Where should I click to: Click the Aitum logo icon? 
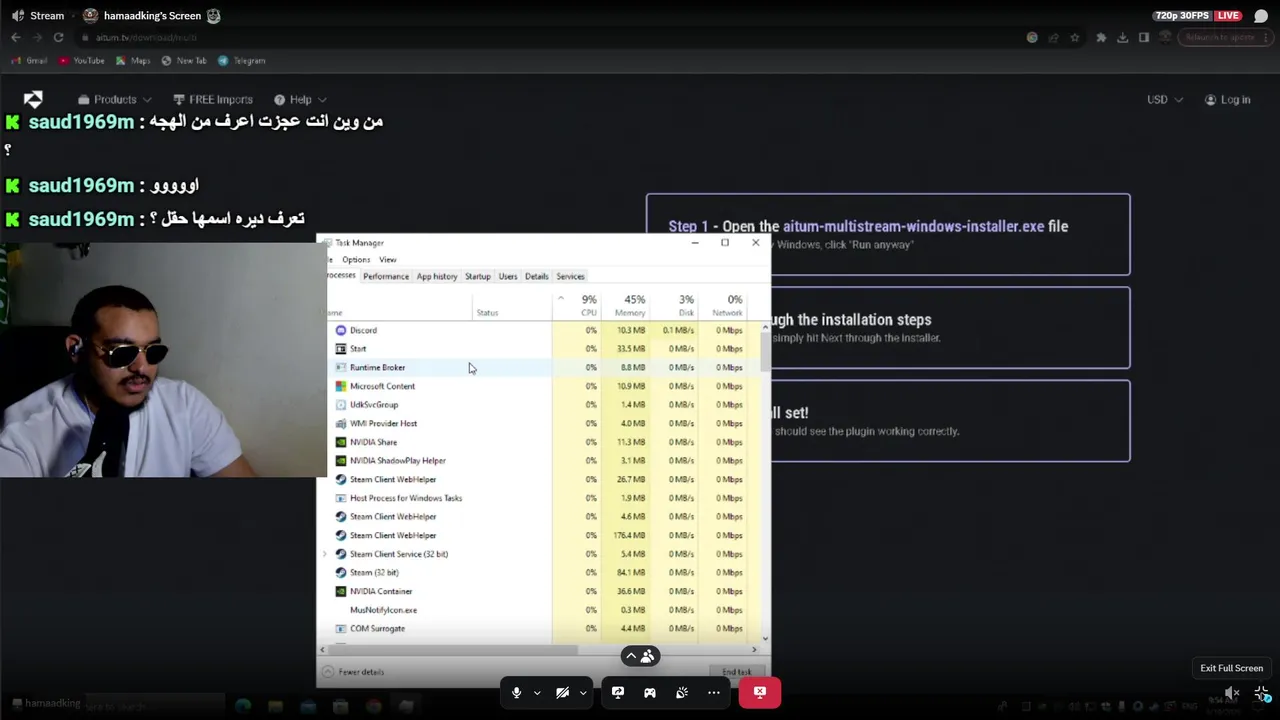tap(33, 99)
